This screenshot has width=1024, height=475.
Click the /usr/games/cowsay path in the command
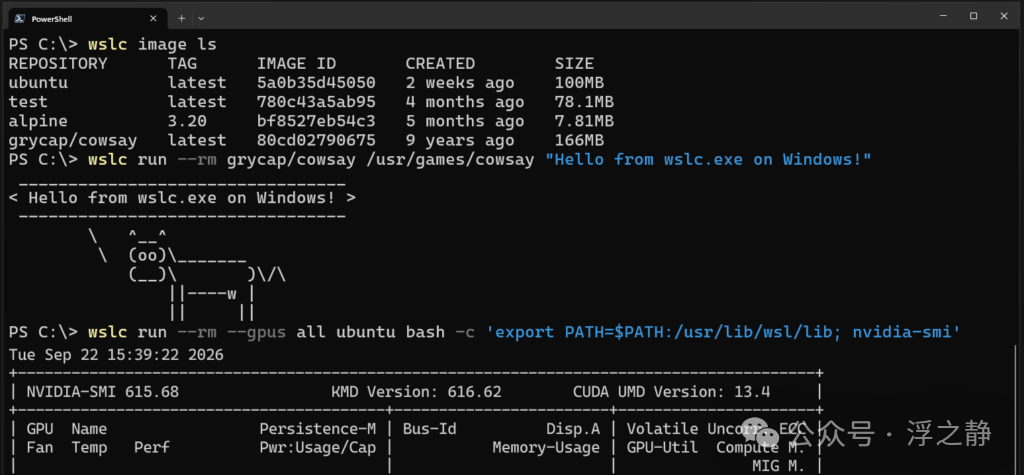(450, 159)
